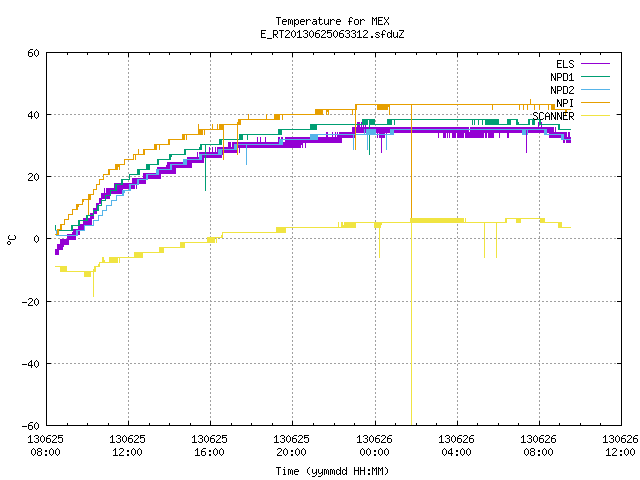The height and width of the screenshot is (480, 640).
Task: Click the SCANNER legend label
Action: pos(553,116)
